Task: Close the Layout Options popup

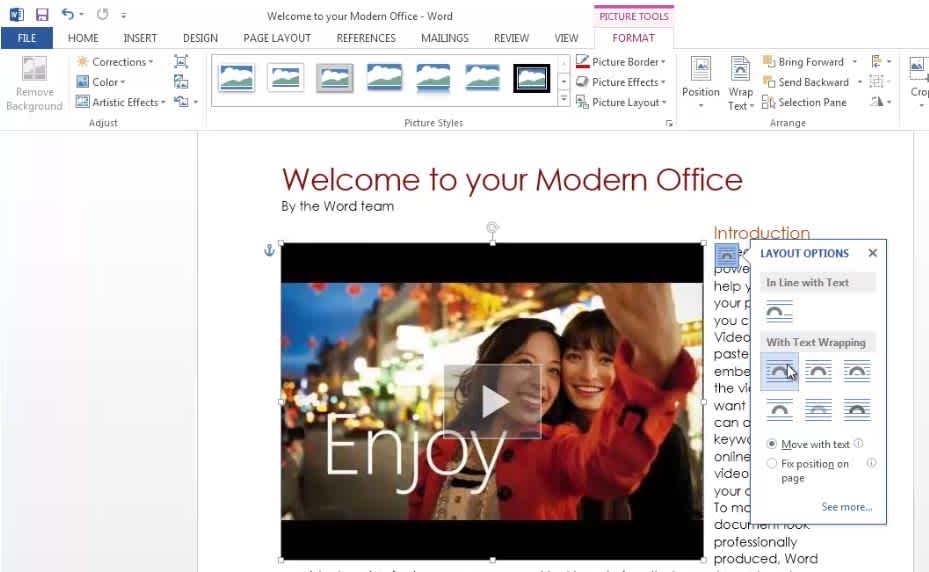Action: click(872, 253)
